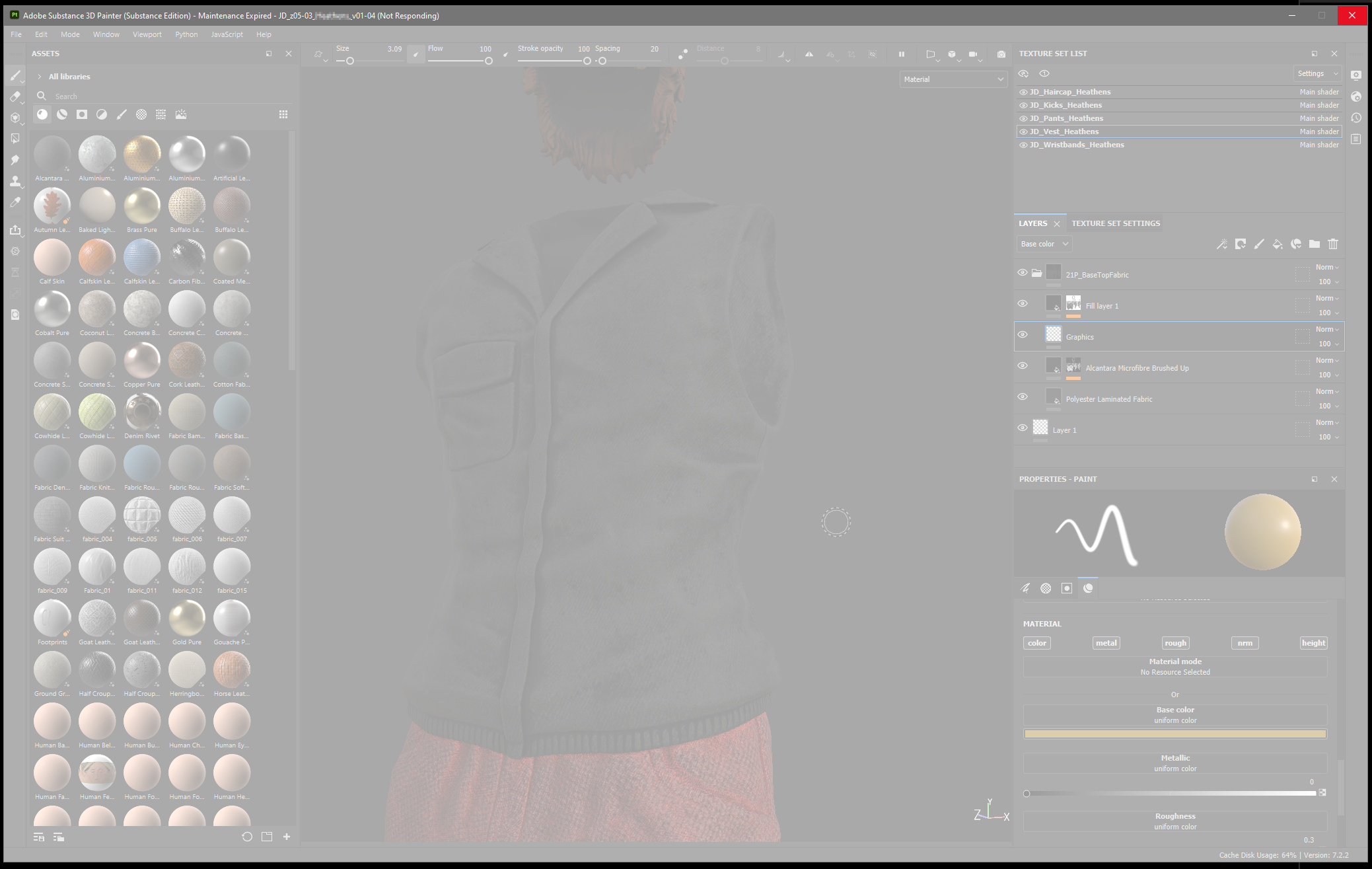Toggle the height channel in Material
This screenshot has width=1372, height=869.
1313,642
